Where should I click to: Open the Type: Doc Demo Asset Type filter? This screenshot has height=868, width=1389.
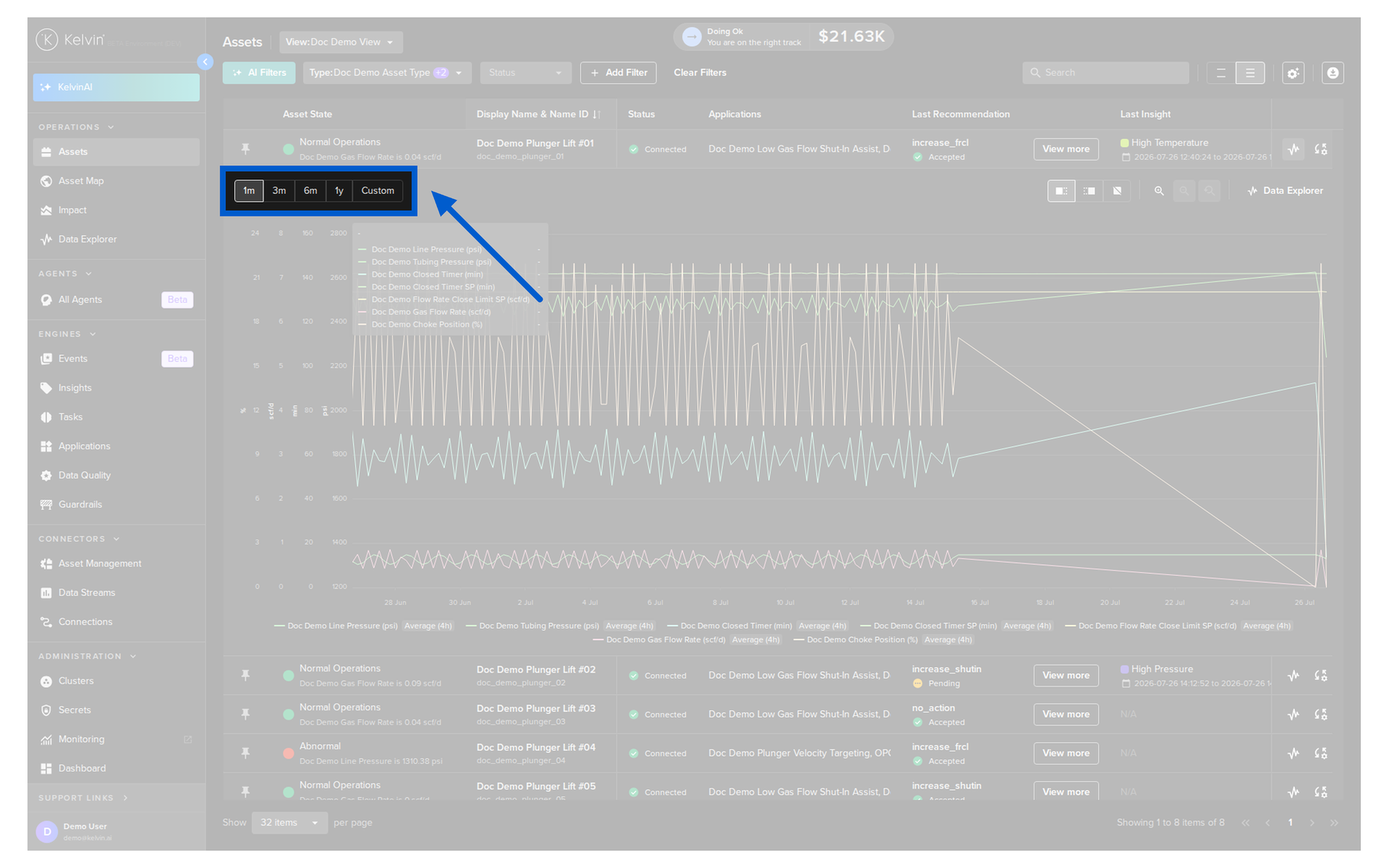click(x=387, y=72)
